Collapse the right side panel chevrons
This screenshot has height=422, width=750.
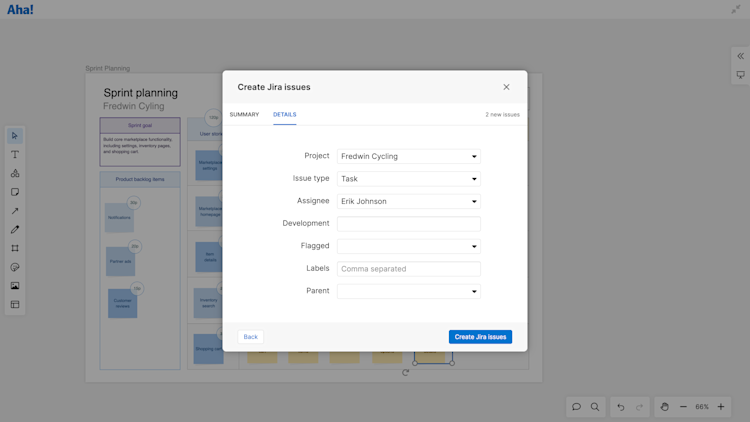click(740, 56)
